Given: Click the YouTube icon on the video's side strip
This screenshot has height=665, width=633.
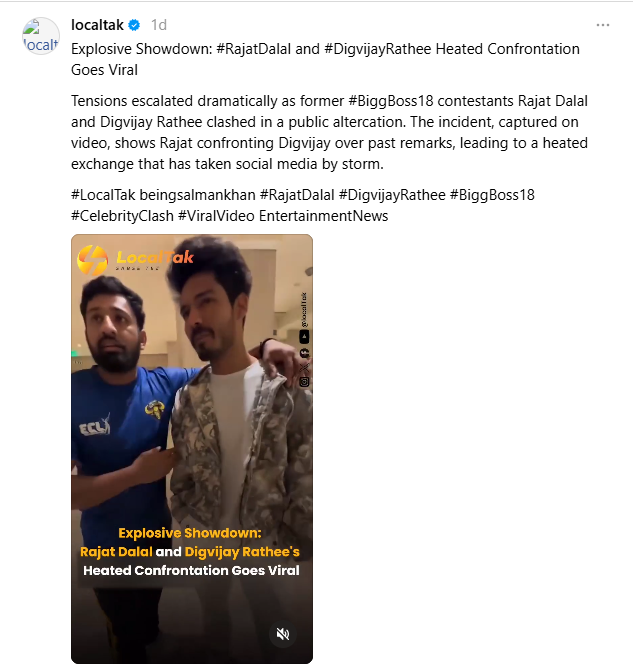Looking at the screenshot, I should (x=304, y=337).
